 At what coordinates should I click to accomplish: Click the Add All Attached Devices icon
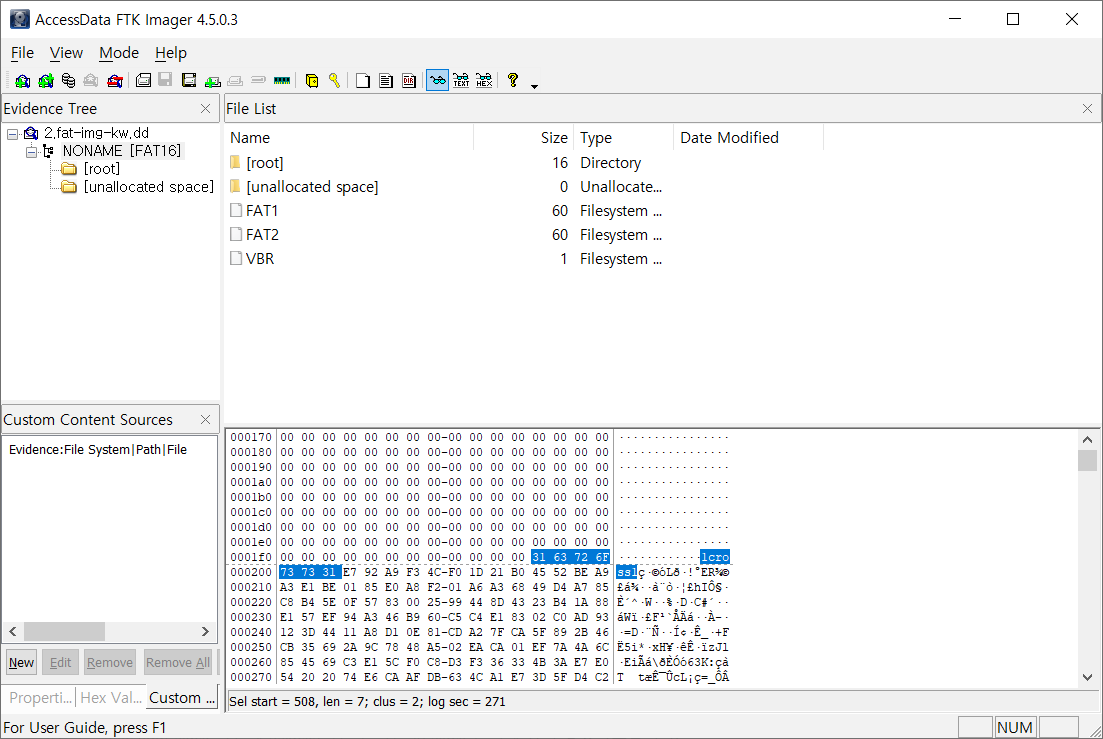(46, 81)
